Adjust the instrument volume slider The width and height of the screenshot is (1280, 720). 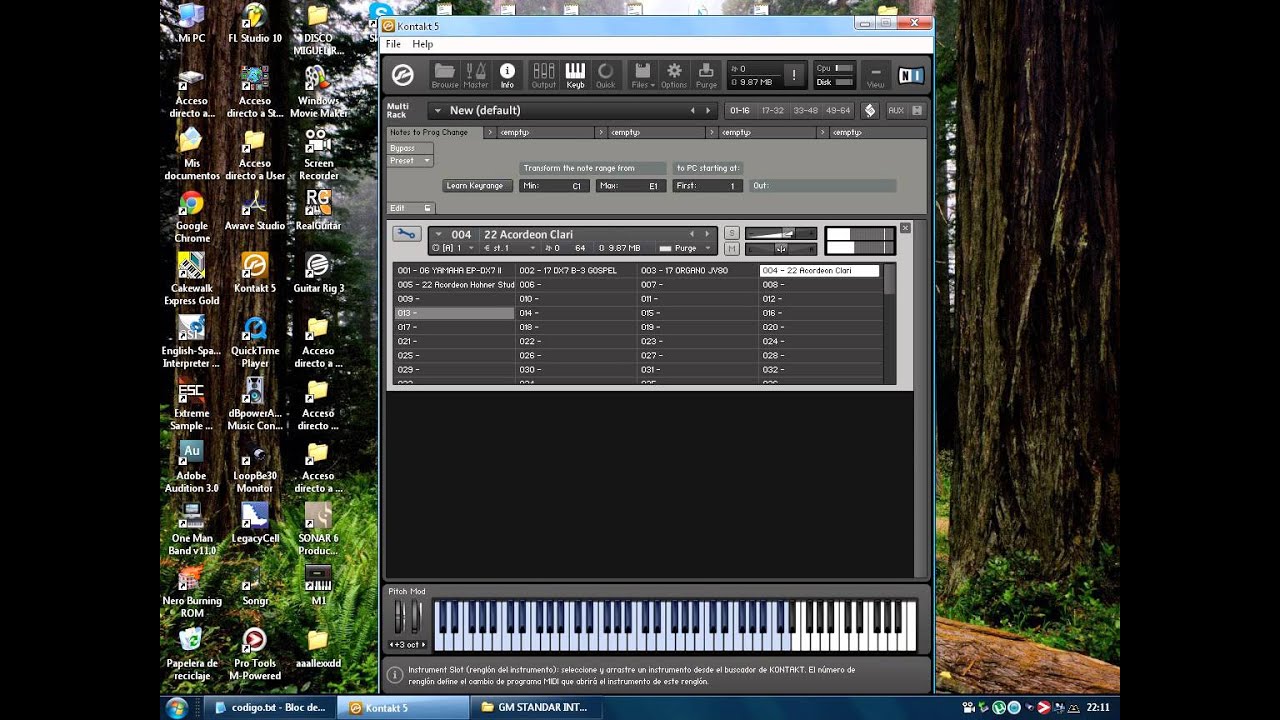click(780, 233)
